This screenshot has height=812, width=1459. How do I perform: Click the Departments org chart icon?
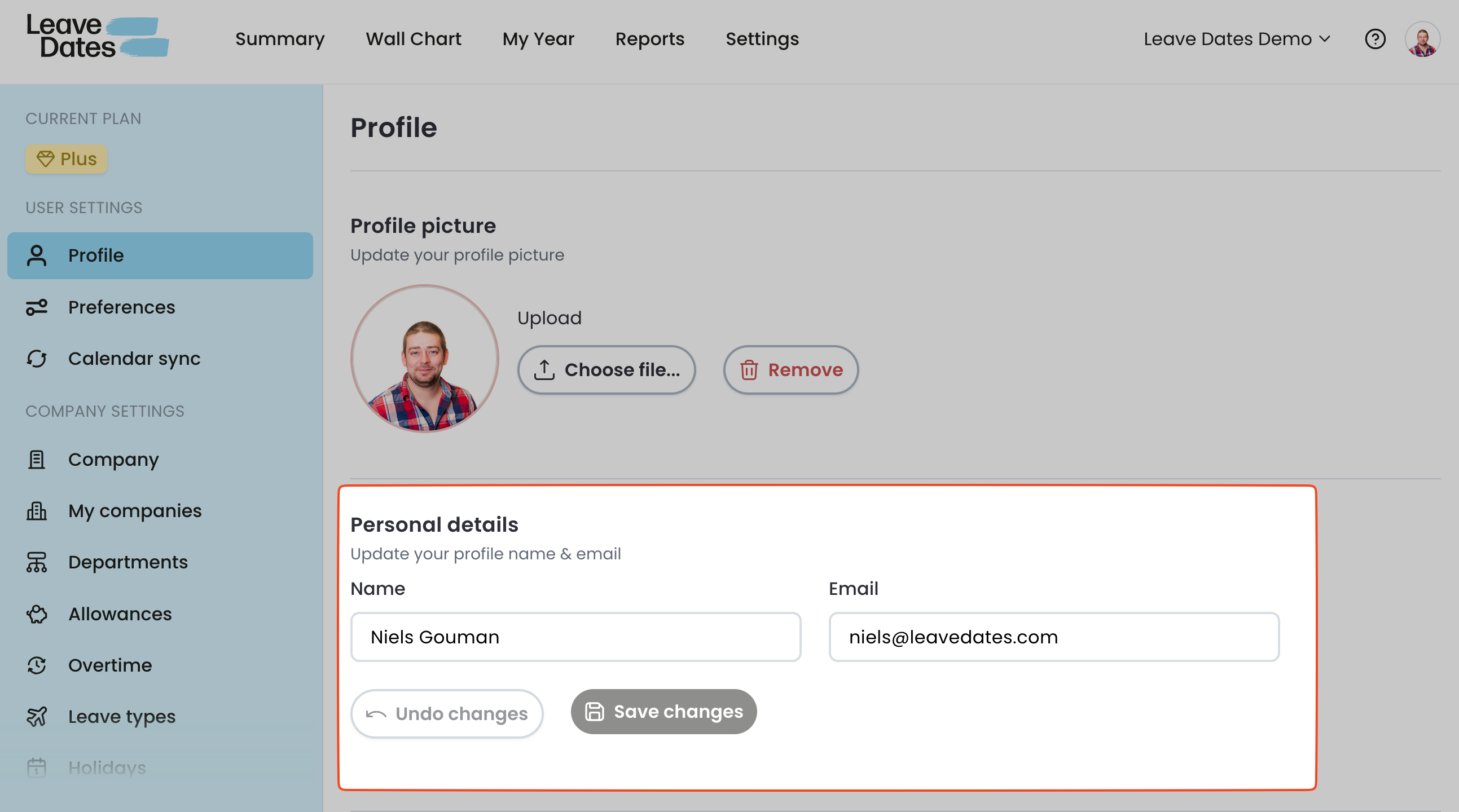click(37, 562)
